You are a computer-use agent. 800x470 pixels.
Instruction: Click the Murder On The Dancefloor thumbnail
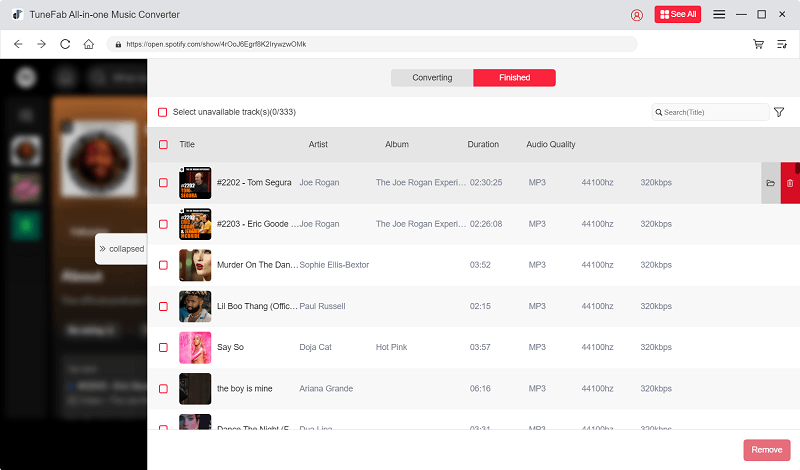pyautogui.click(x=195, y=265)
